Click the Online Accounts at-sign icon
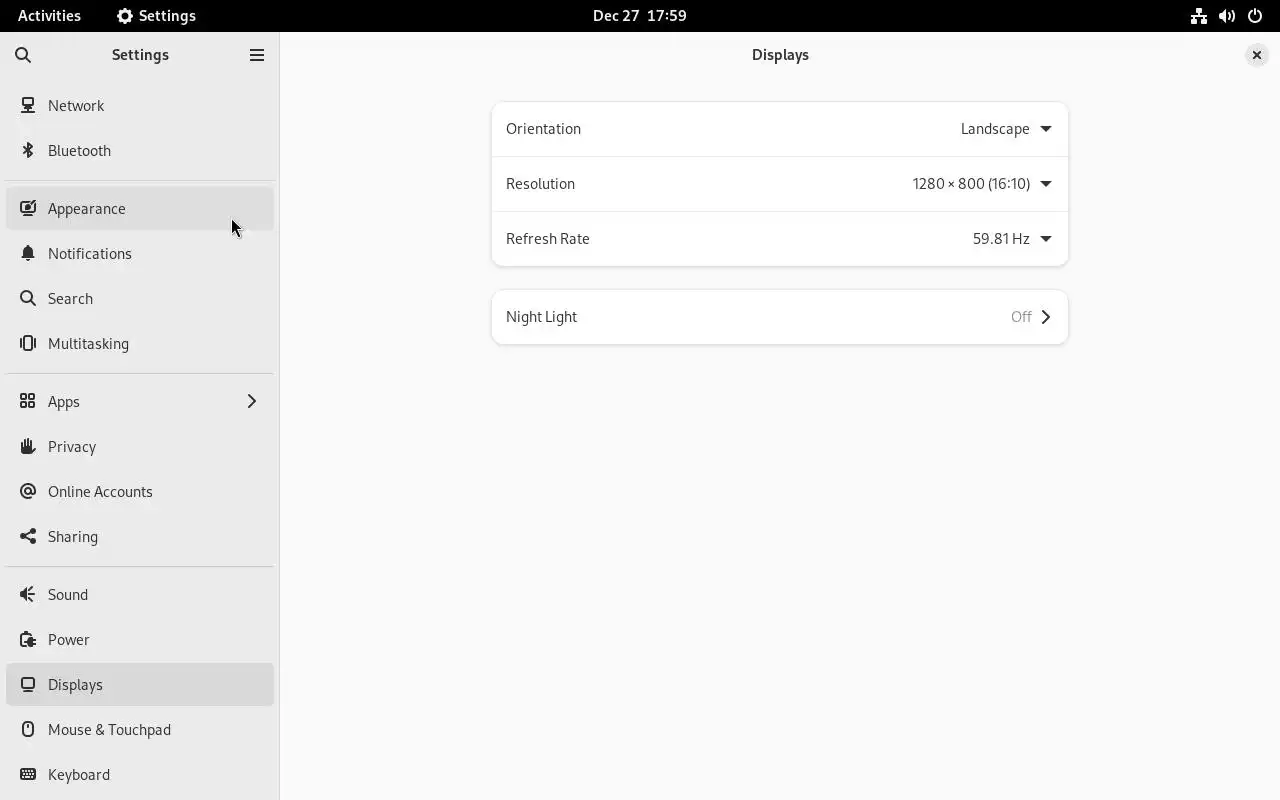The width and height of the screenshot is (1280, 800). 28,491
